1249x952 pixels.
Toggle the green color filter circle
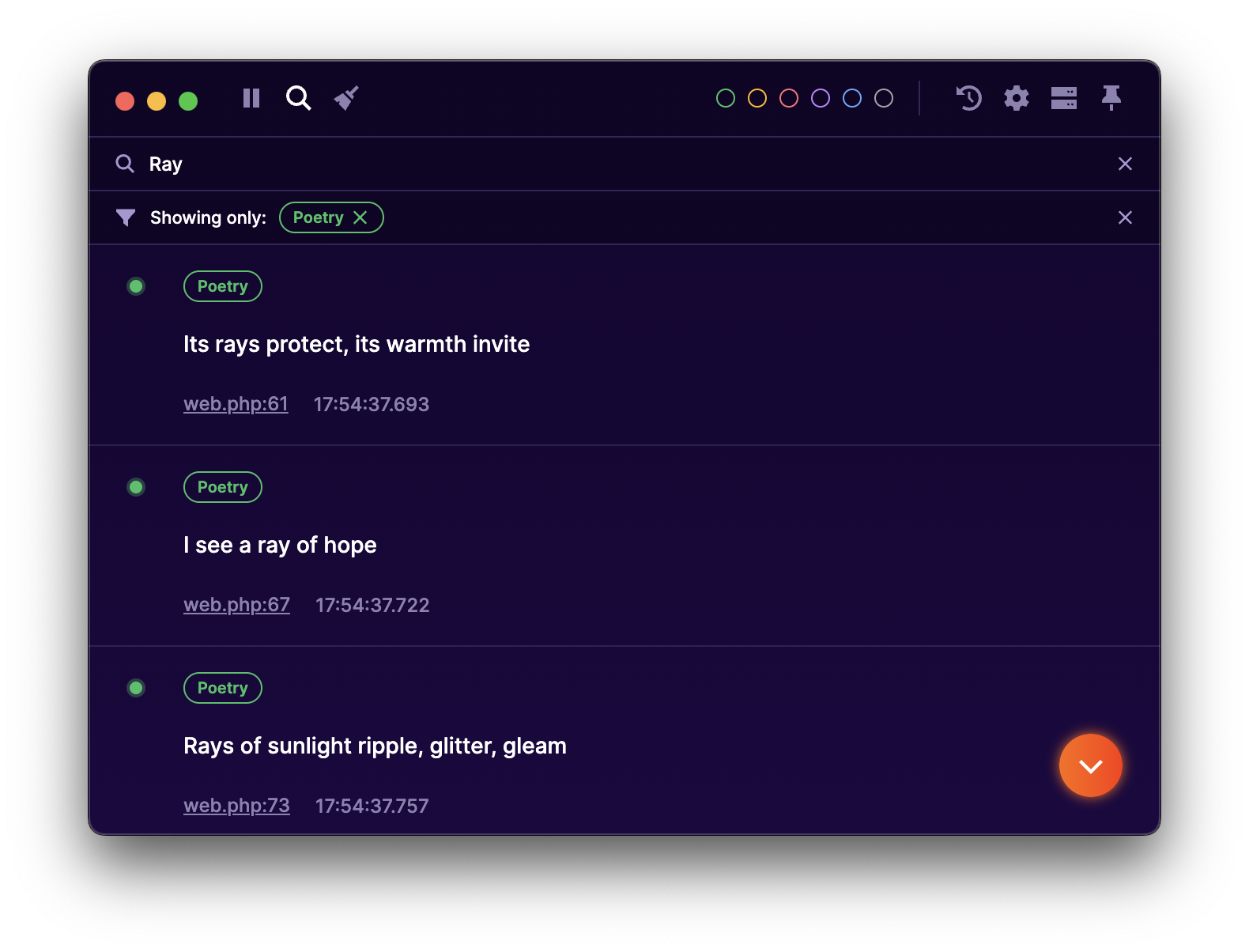(x=726, y=98)
